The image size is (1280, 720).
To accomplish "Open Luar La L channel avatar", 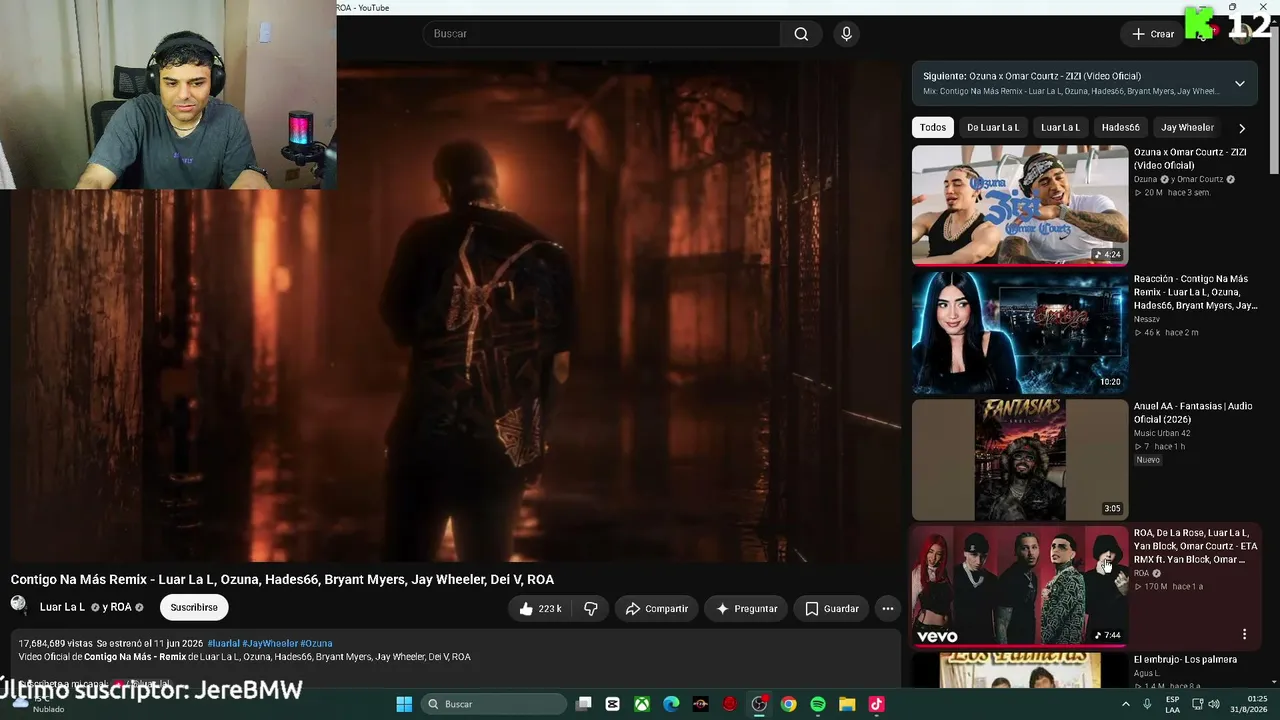I will click(x=19, y=604).
